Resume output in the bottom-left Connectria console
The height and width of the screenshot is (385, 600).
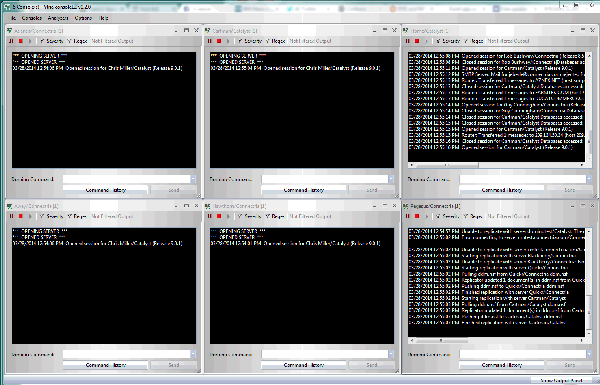point(30,216)
